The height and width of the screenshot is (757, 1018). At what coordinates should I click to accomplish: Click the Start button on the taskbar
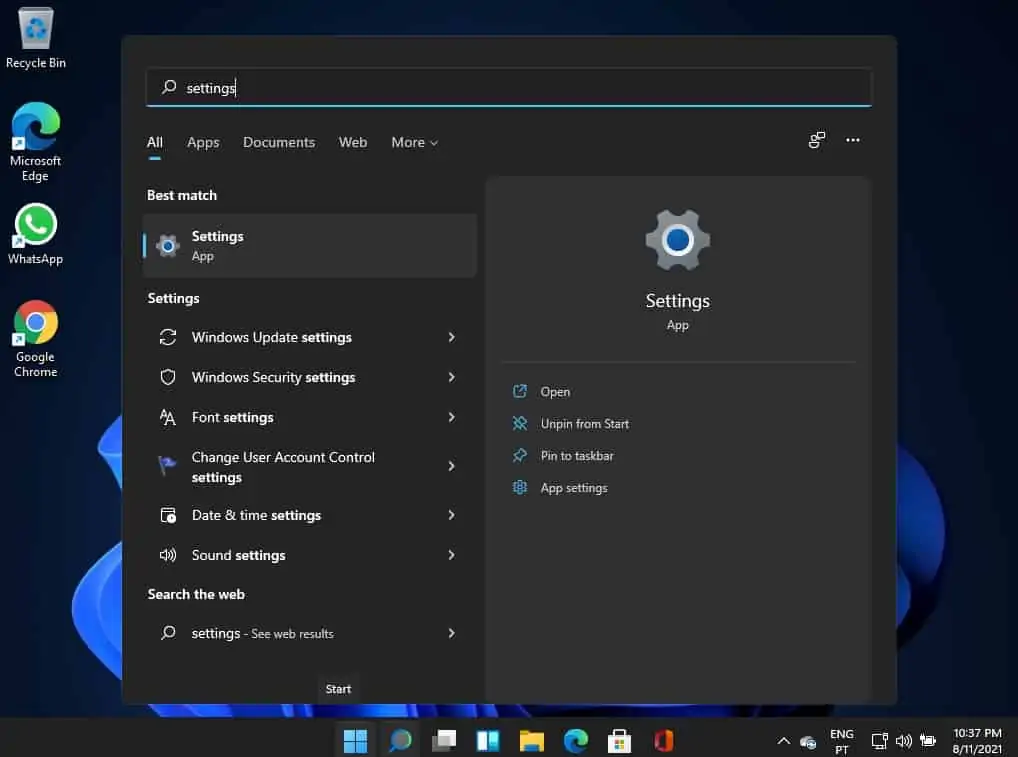click(355, 741)
